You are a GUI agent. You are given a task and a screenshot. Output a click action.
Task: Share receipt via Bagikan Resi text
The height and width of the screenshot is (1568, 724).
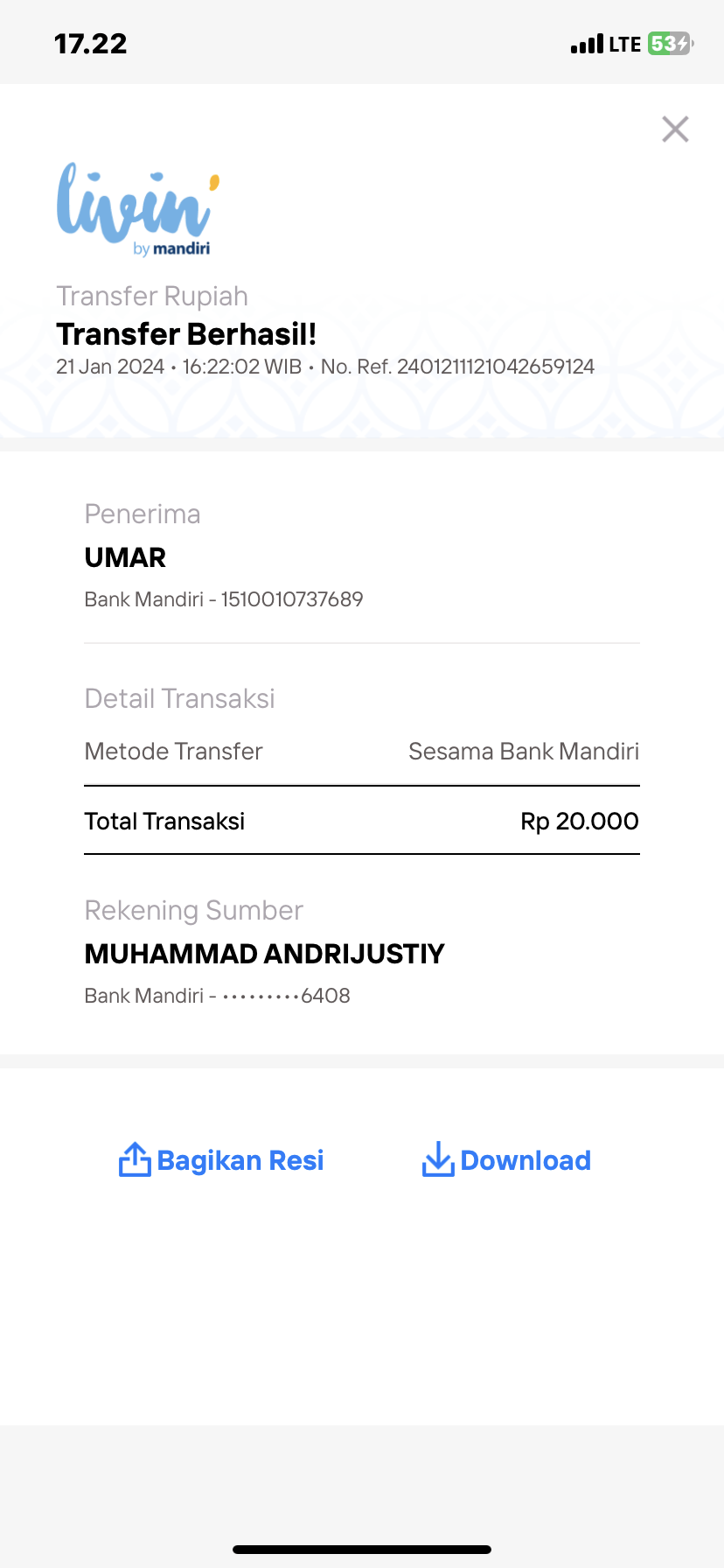pyautogui.click(x=240, y=1160)
